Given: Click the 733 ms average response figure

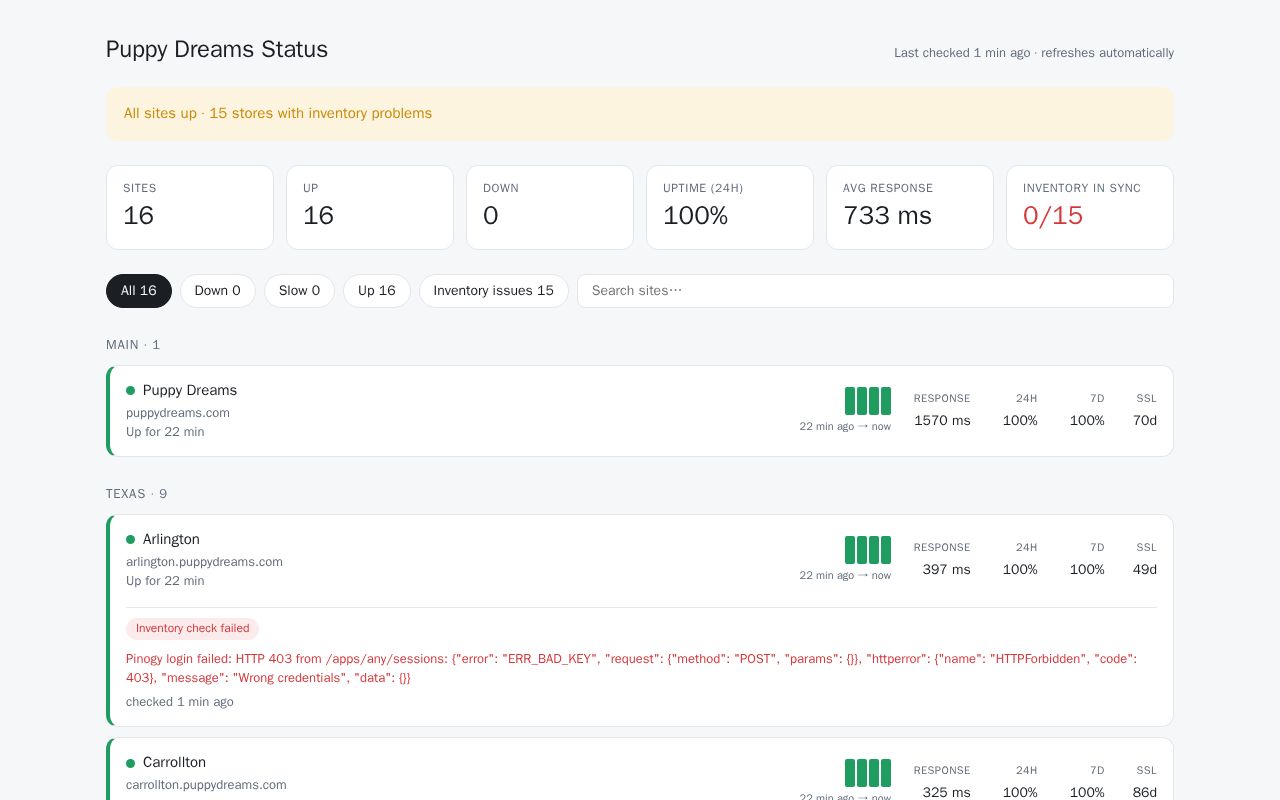Looking at the screenshot, I should 887,216.
